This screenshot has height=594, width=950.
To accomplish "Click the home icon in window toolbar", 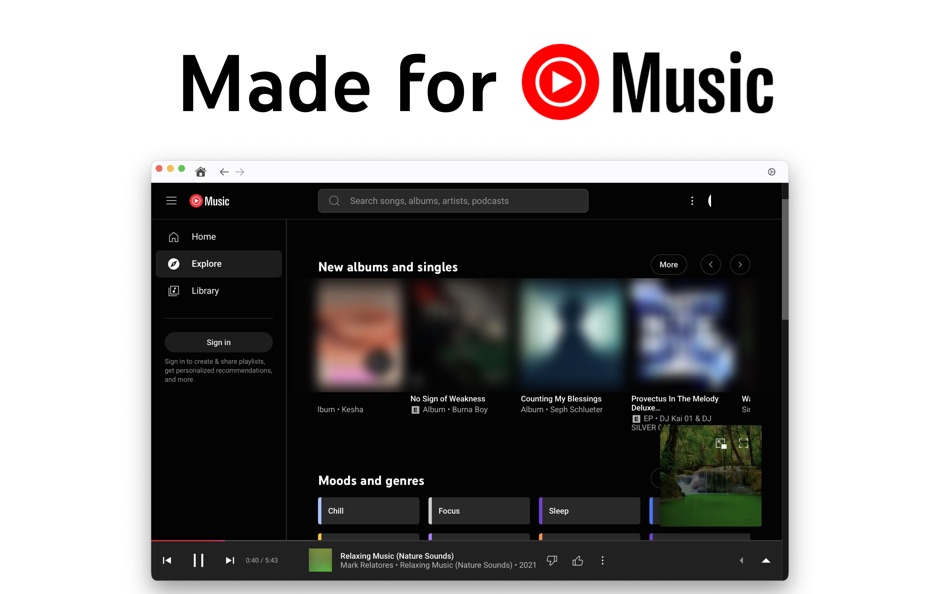I will tap(201, 172).
